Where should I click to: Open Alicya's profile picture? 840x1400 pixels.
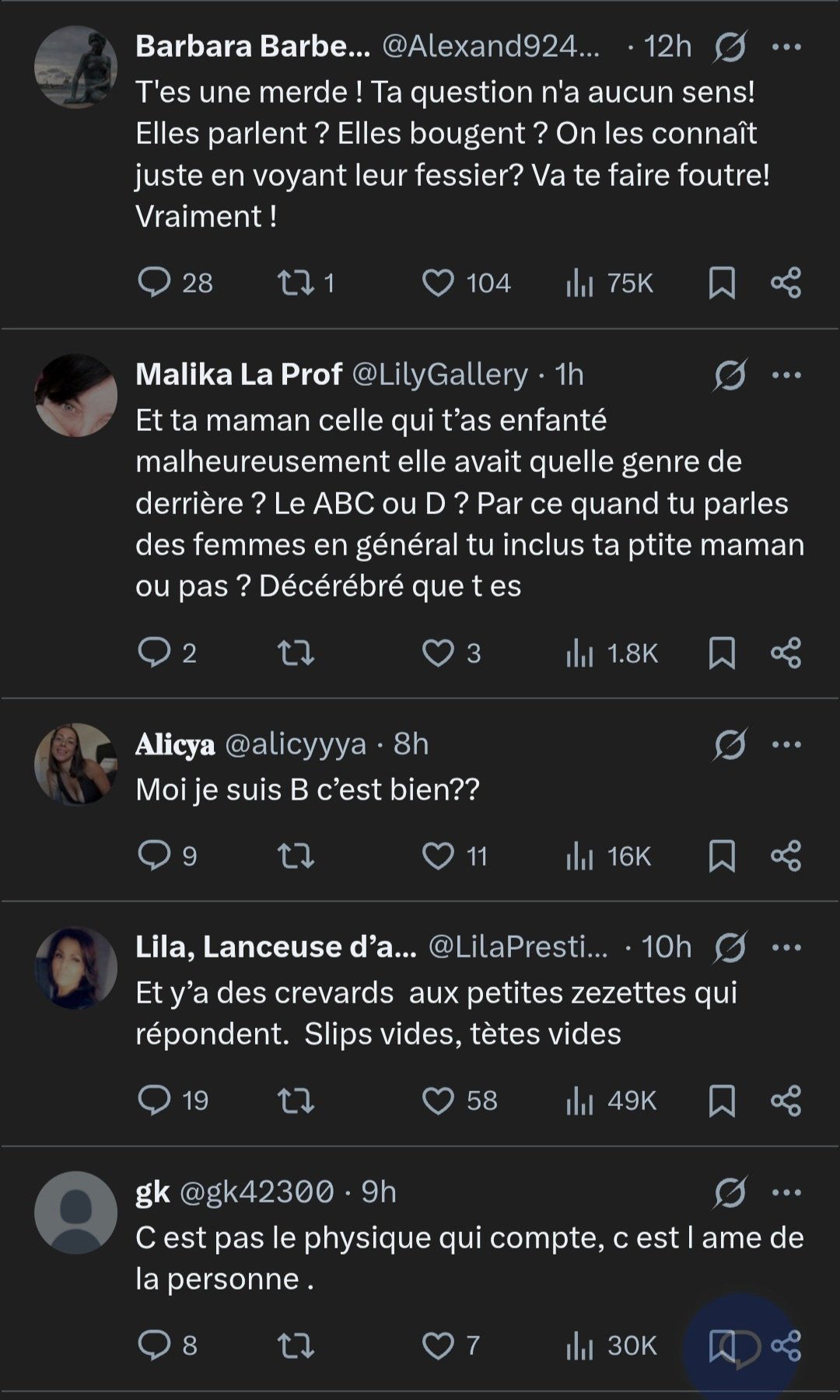tap(75, 765)
